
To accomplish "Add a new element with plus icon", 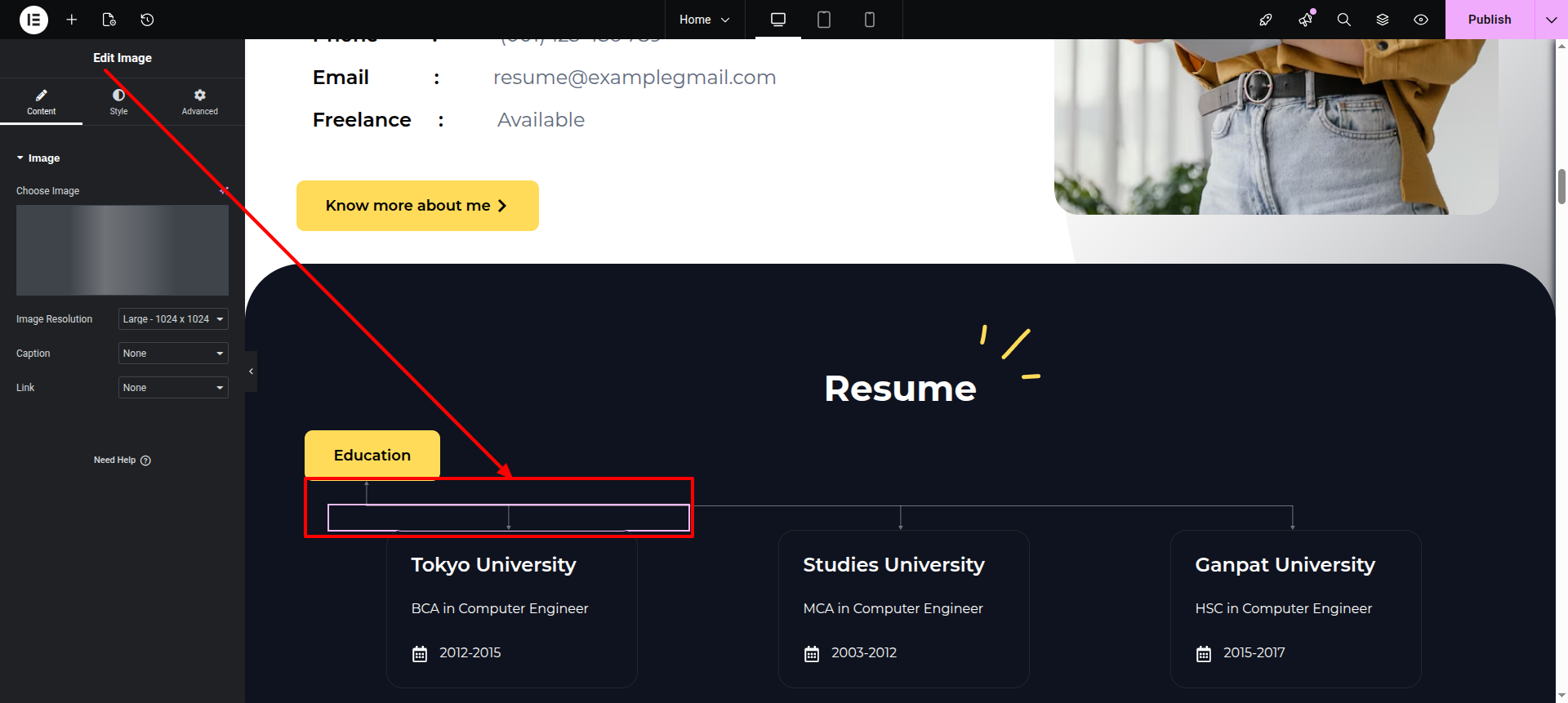I will pos(72,20).
